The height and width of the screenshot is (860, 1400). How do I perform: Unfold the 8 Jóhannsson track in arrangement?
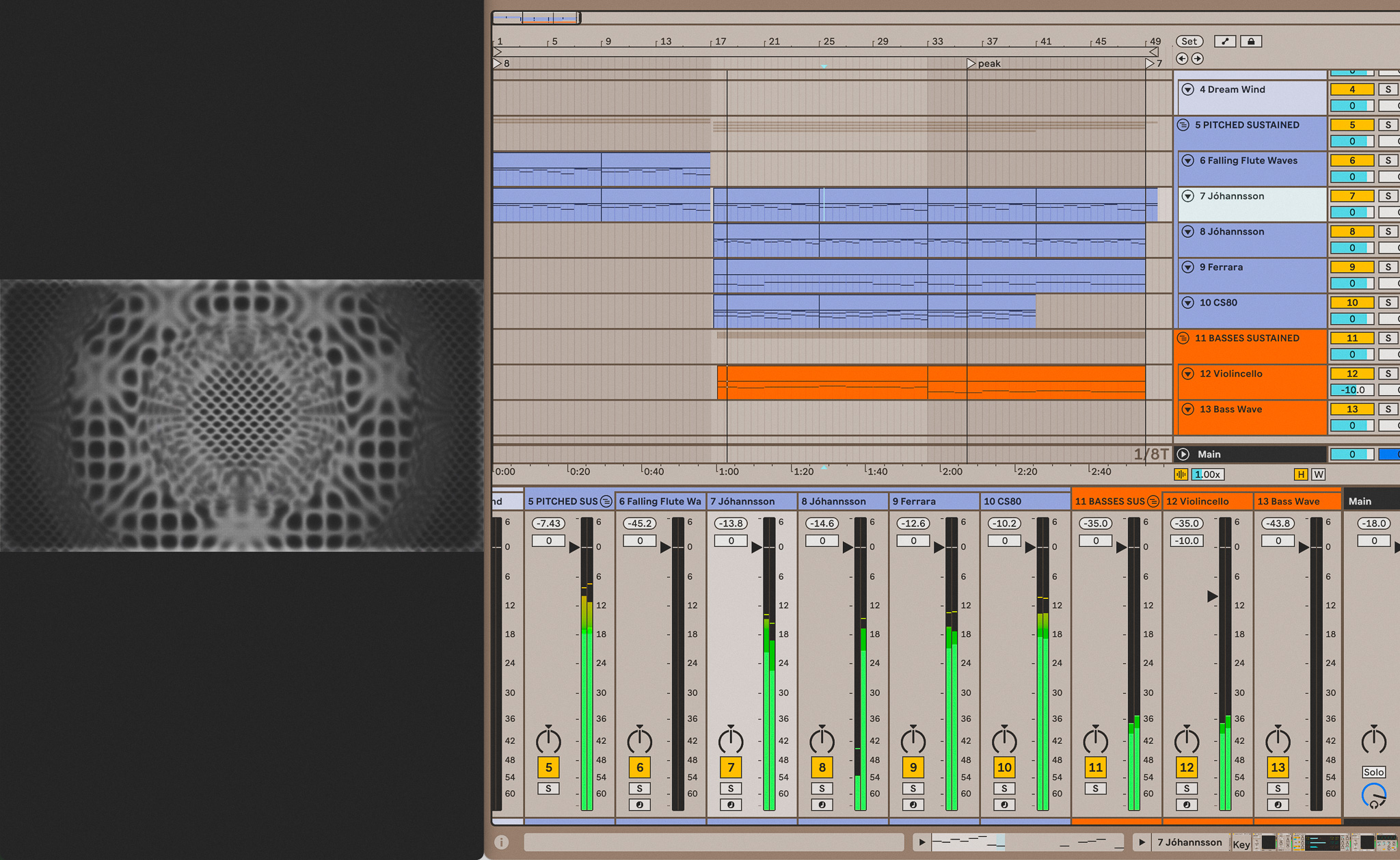[1188, 232]
